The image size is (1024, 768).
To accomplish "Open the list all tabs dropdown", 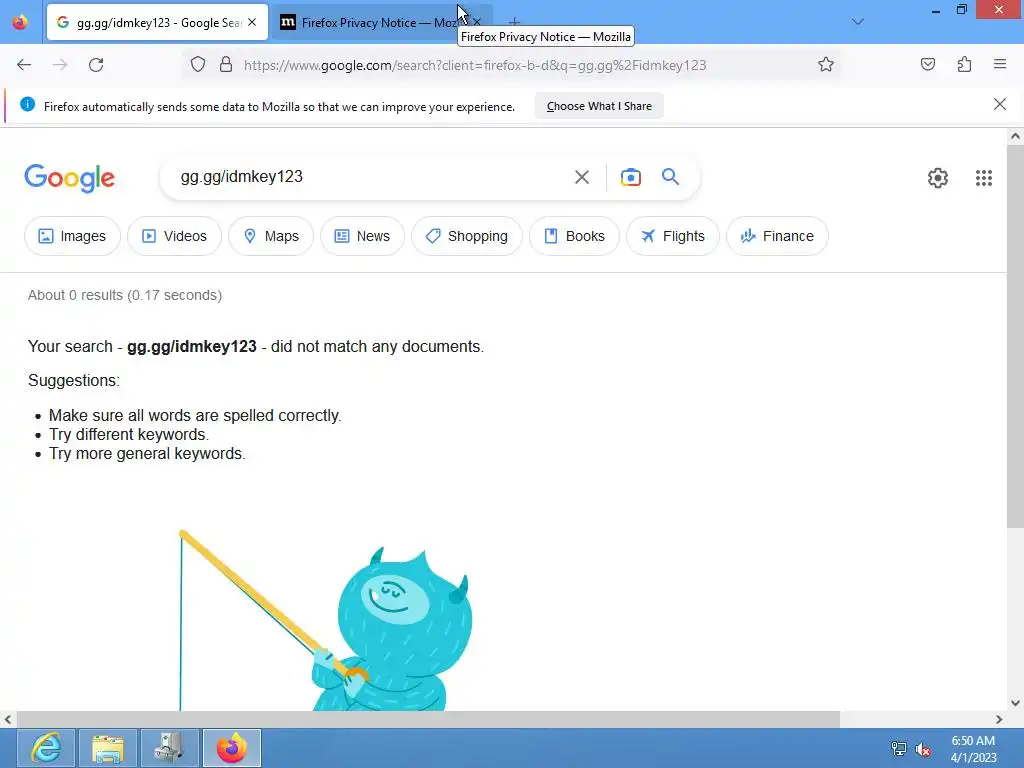I will pyautogui.click(x=857, y=22).
